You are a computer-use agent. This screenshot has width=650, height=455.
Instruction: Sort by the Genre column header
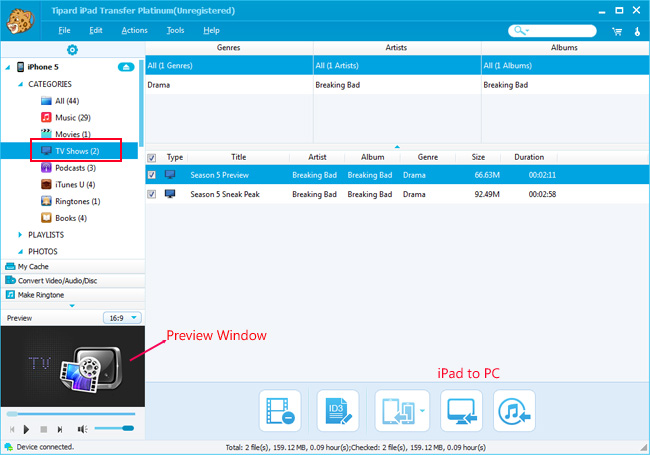coord(427,157)
